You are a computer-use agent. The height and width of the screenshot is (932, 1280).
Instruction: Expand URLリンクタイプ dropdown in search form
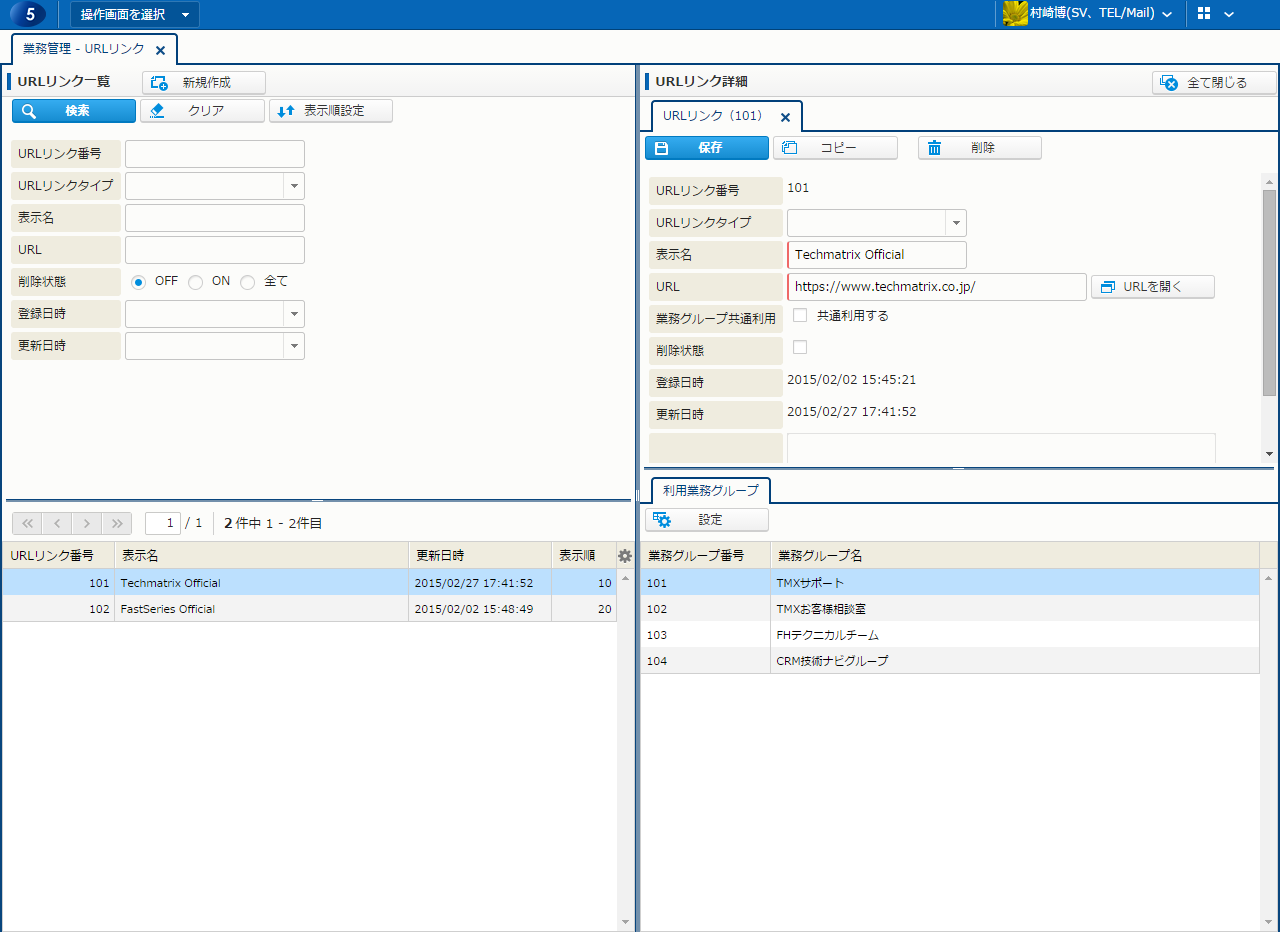(294, 186)
